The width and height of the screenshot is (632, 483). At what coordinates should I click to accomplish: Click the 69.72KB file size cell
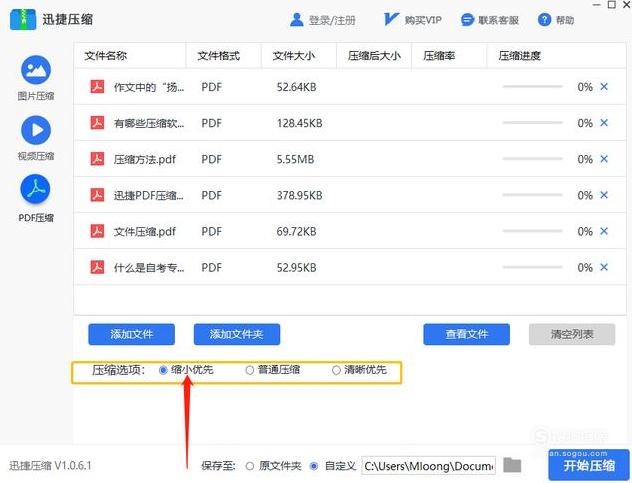(x=296, y=231)
